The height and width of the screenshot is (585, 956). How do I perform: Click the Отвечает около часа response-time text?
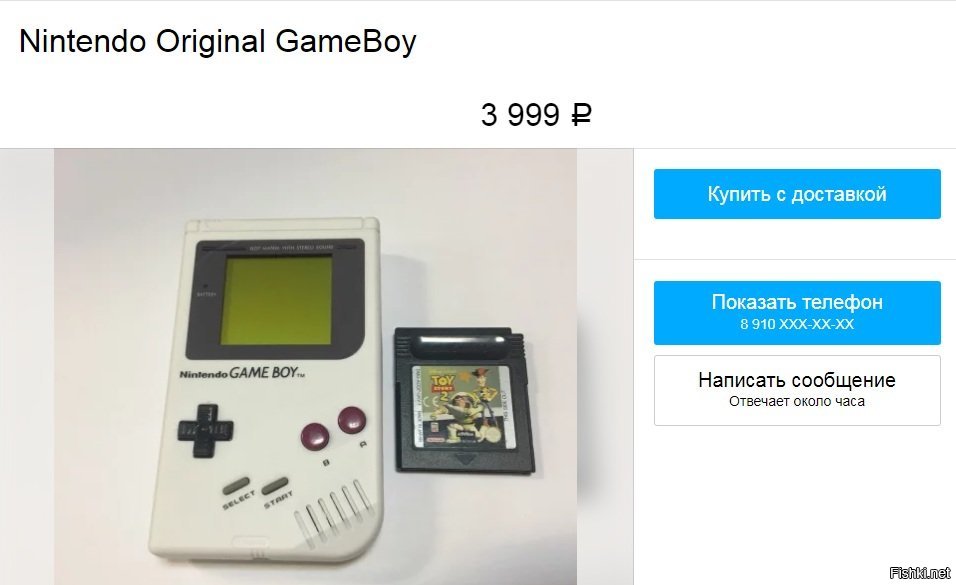tap(797, 401)
